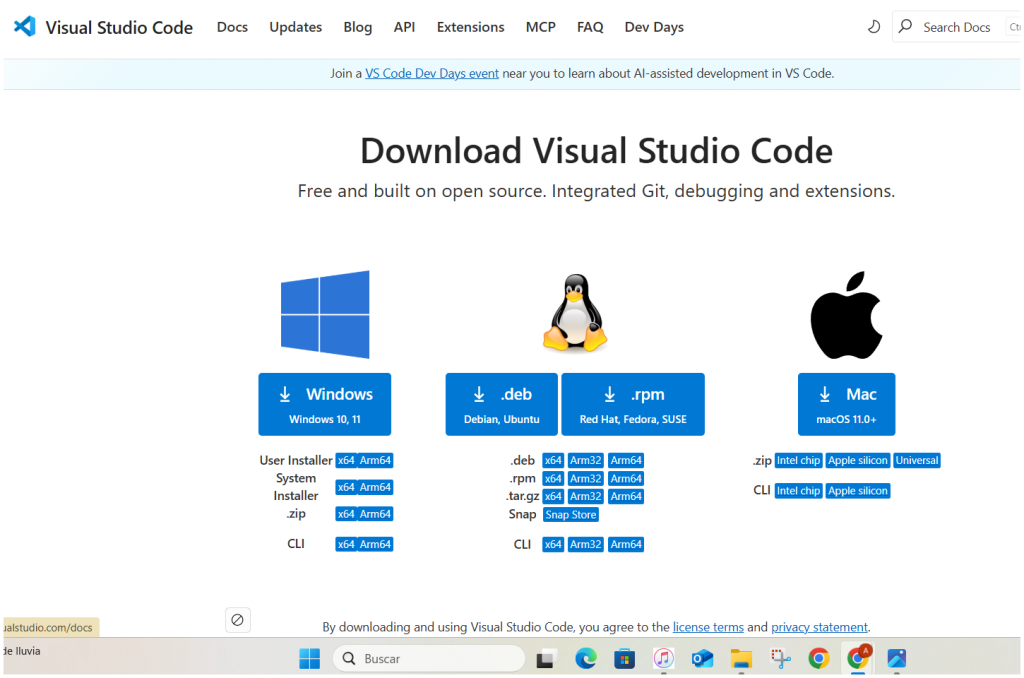Open Microsoft Store from the taskbar
This screenshot has width=1024, height=678.
625,658
